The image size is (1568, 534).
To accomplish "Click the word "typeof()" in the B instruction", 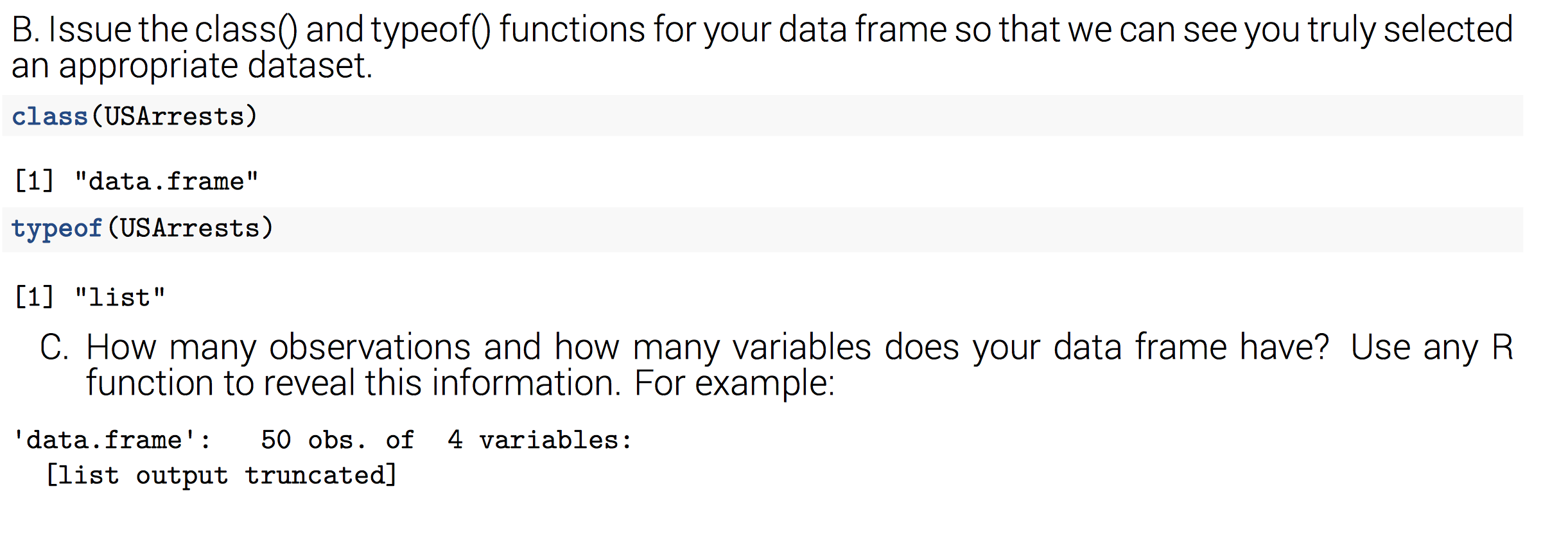I will click(x=430, y=30).
